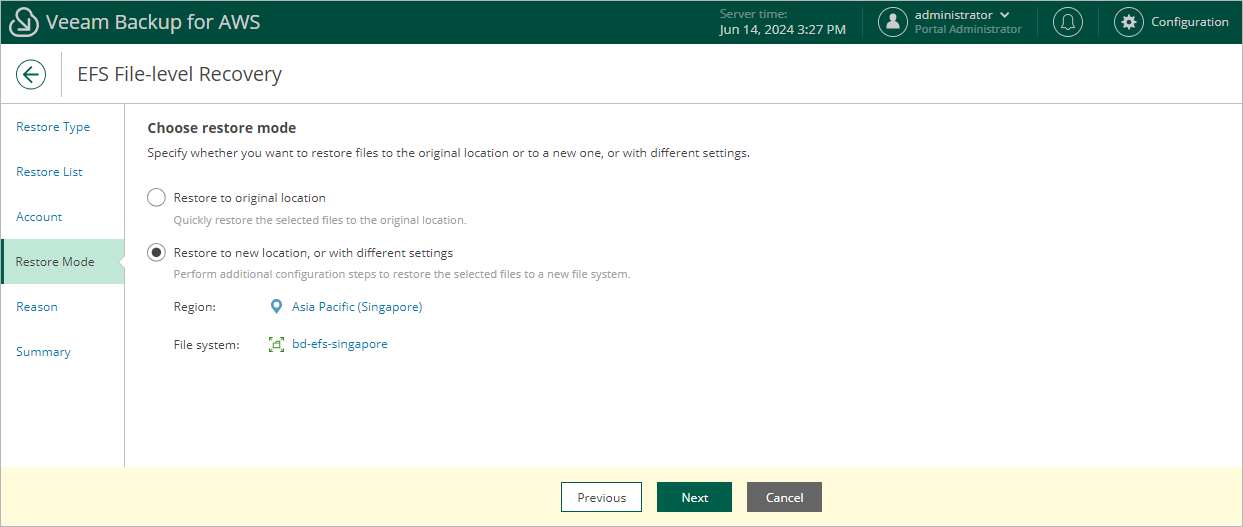Open the Restore Mode step
The image size is (1243, 527).
pyautogui.click(x=63, y=262)
